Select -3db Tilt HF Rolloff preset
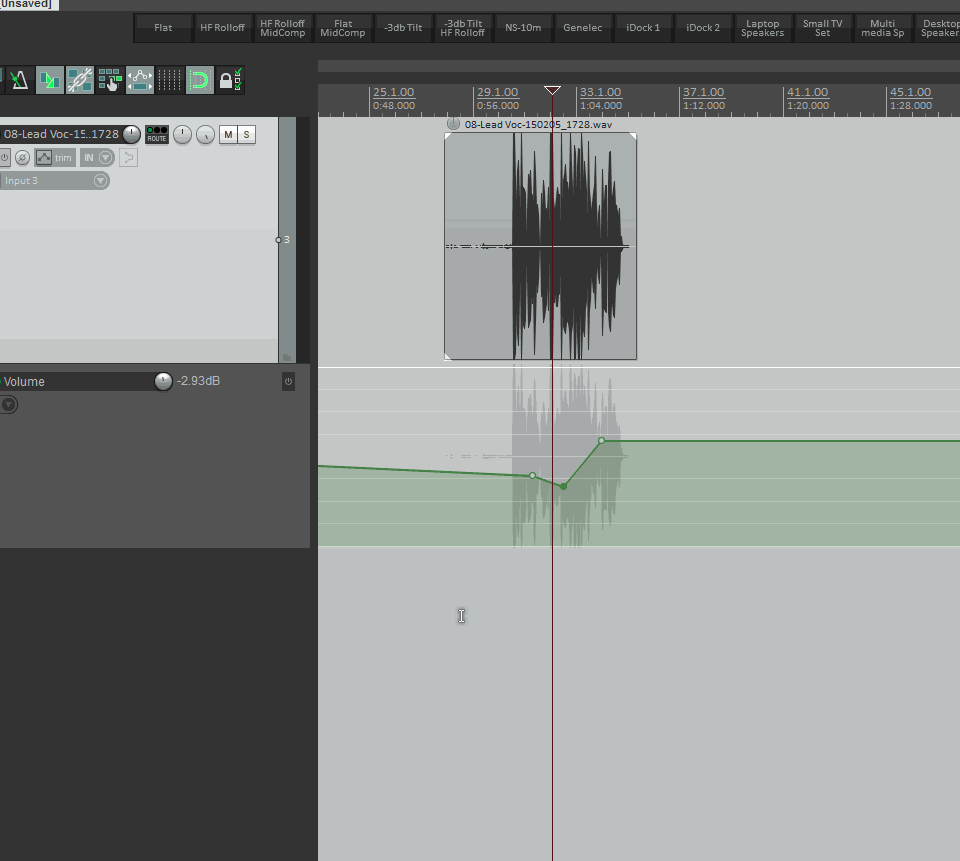Screen dimensions: 960x861 462,28
